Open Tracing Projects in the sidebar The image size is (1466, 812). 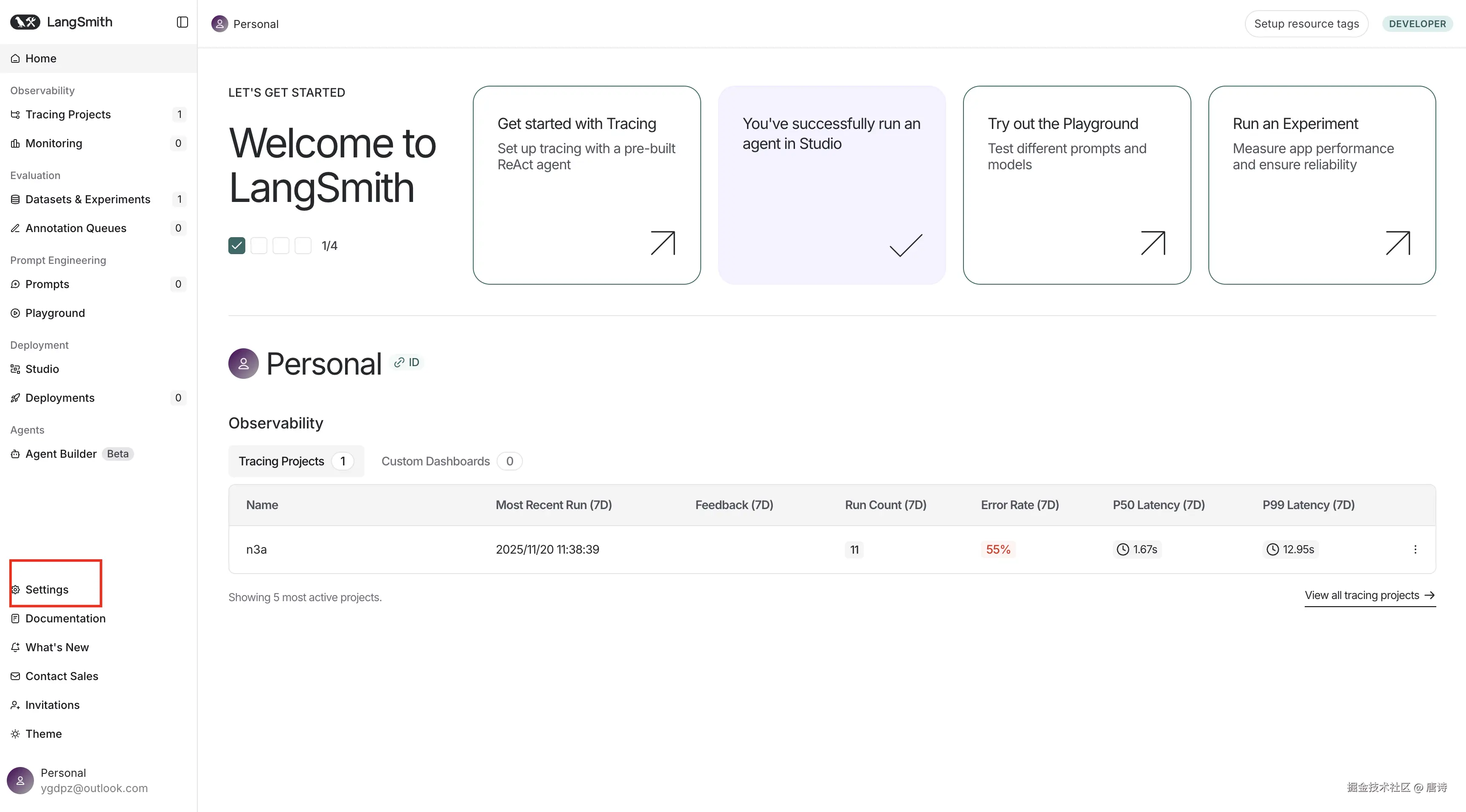coord(68,115)
